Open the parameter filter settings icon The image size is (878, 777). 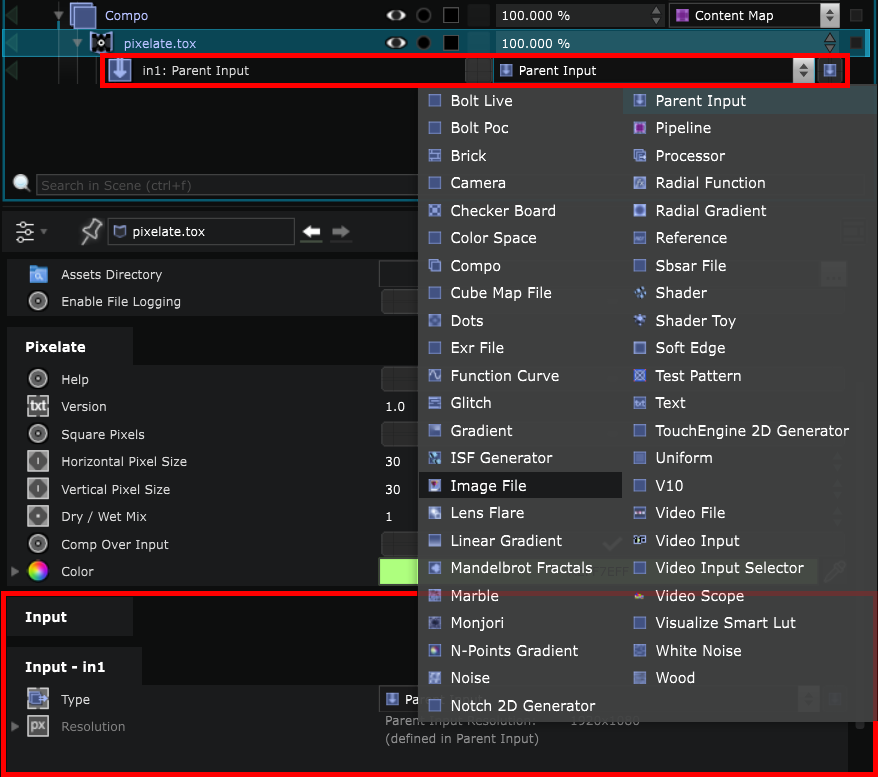[25, 231]
